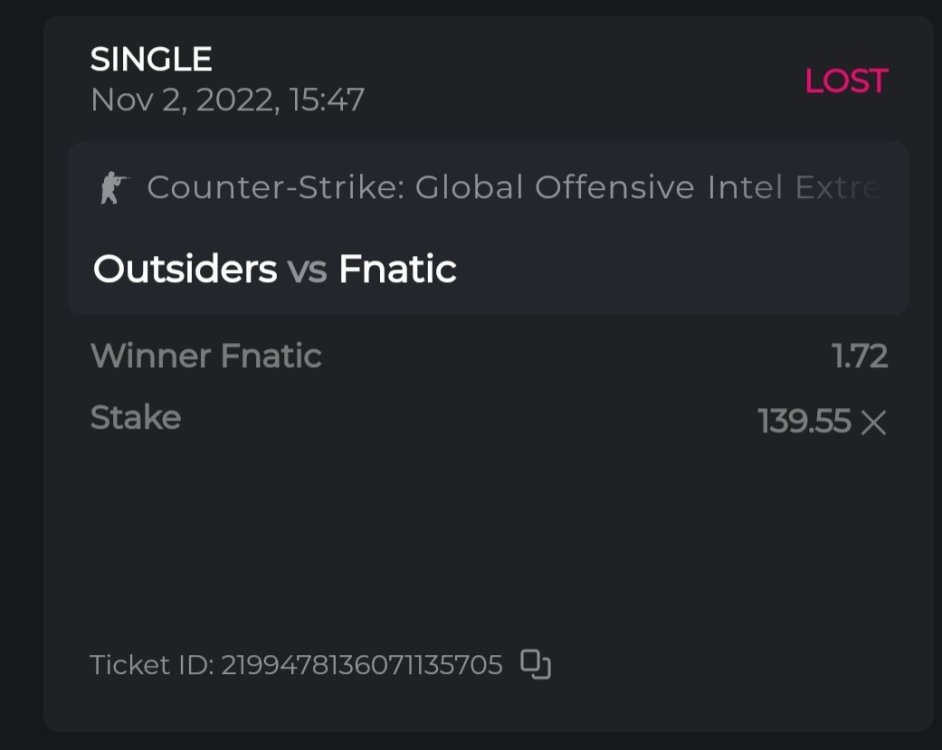Click the X icon beside stake amount
Image resolution: width=942 pixels, height=750 pixels.
tap(874, 423)
